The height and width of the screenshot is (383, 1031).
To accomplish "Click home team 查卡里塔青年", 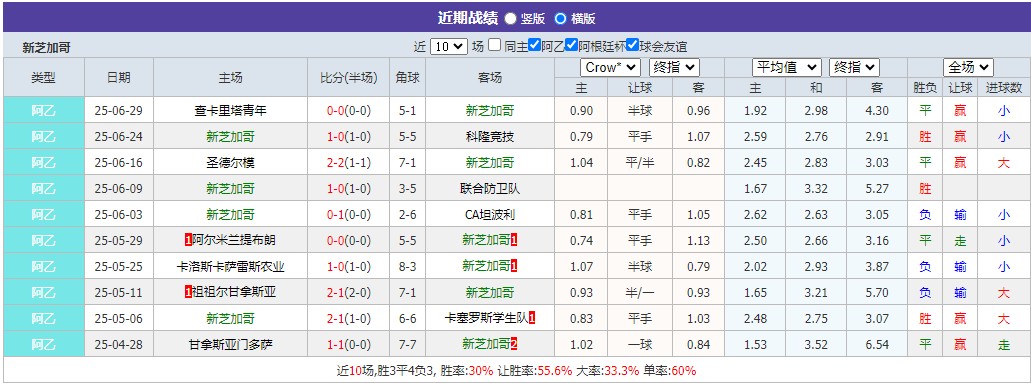I will (230, 111).
